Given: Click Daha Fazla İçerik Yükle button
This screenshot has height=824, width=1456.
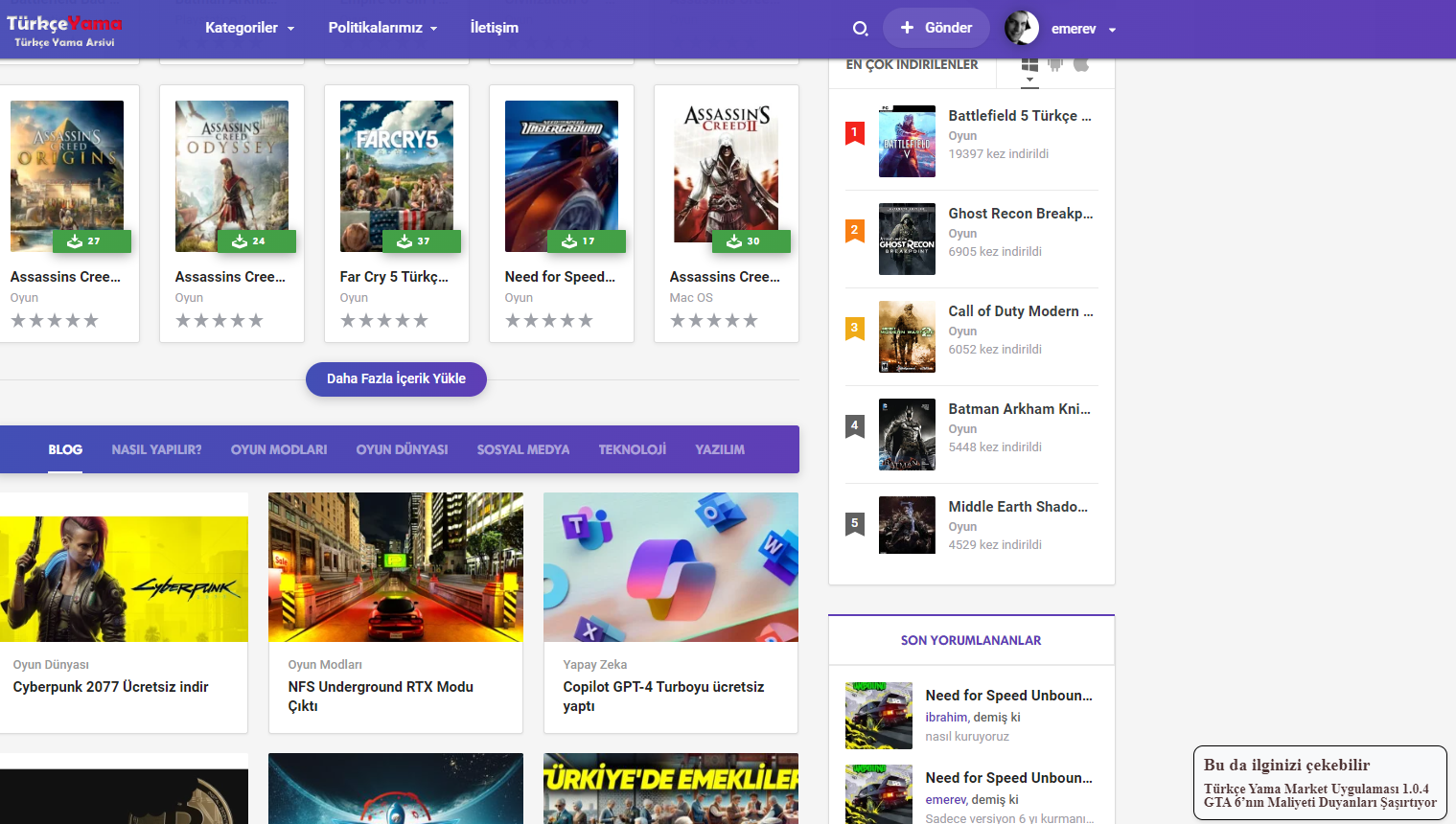Looking at the screenshot, I should (x=396, y=378).
